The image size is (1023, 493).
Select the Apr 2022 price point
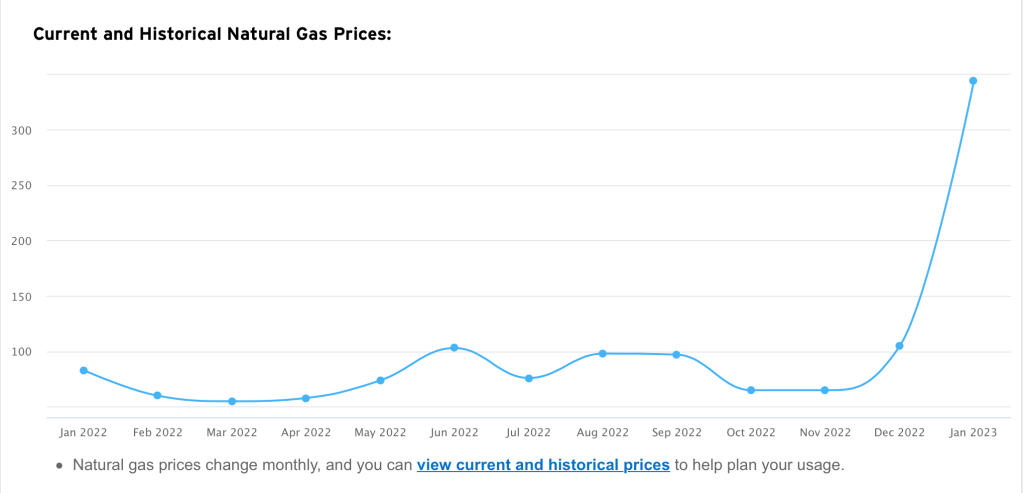coord(306,398)
